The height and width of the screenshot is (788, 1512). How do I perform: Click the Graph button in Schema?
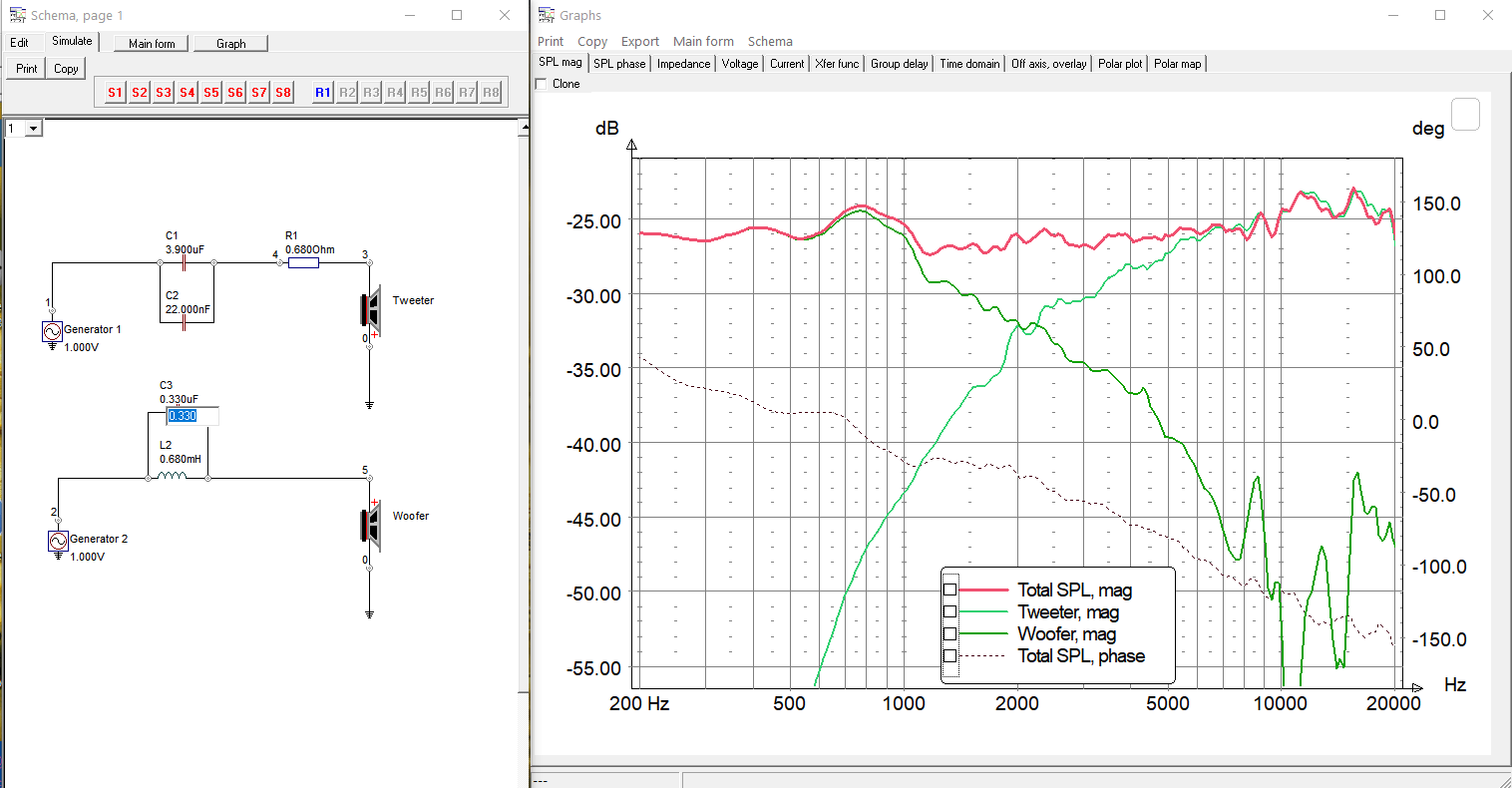tap(231, 44)
